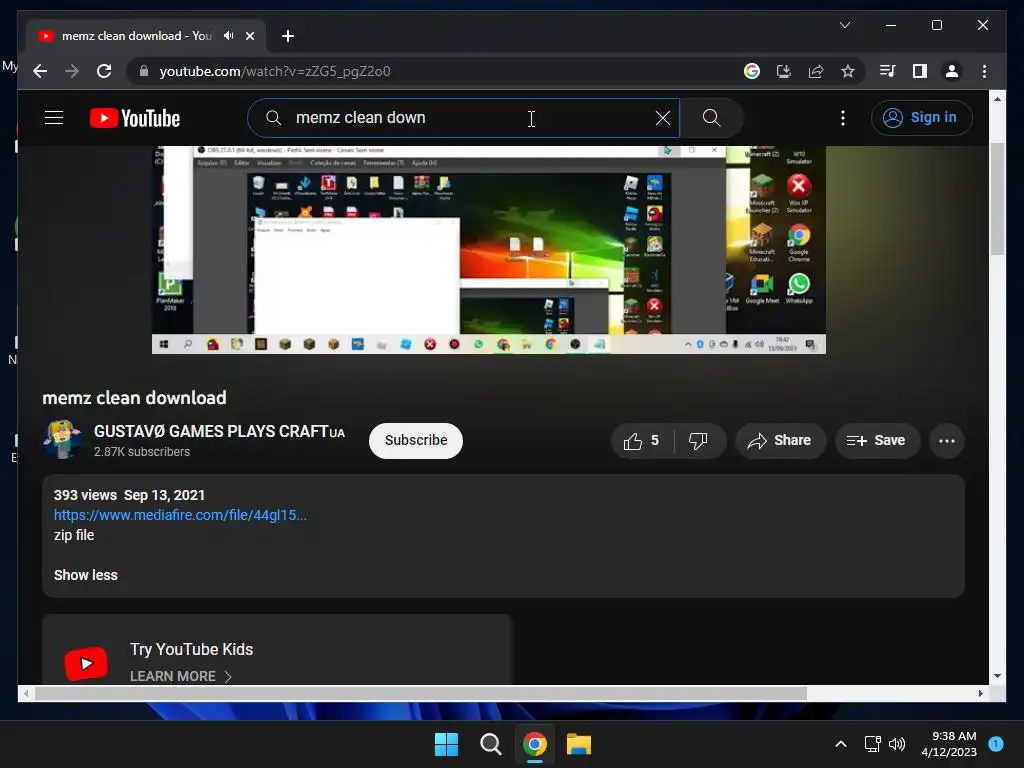Like the video with thumbs up

click(640, 441)
